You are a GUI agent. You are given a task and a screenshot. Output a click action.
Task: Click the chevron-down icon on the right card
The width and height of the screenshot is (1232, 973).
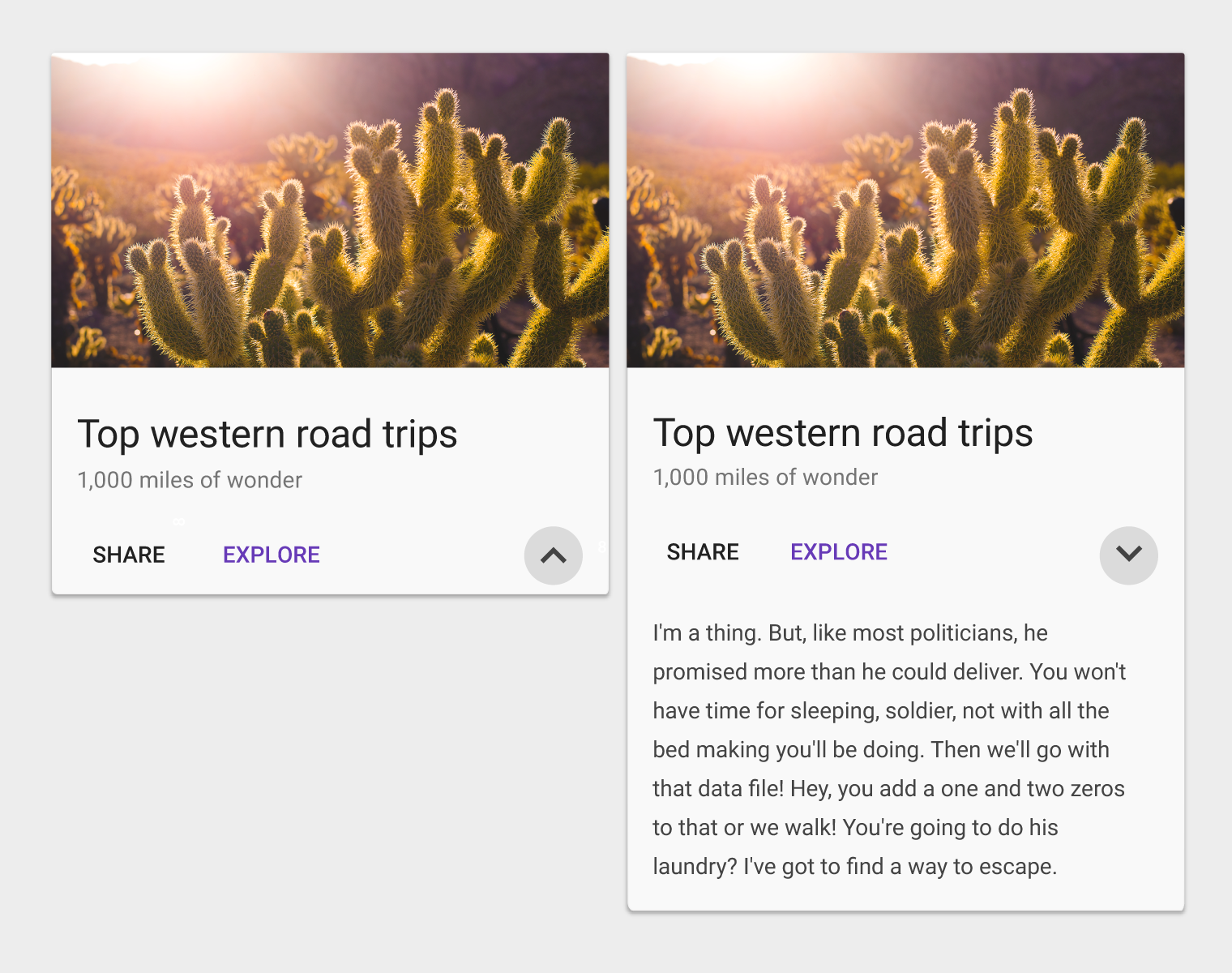(1129, 555)
